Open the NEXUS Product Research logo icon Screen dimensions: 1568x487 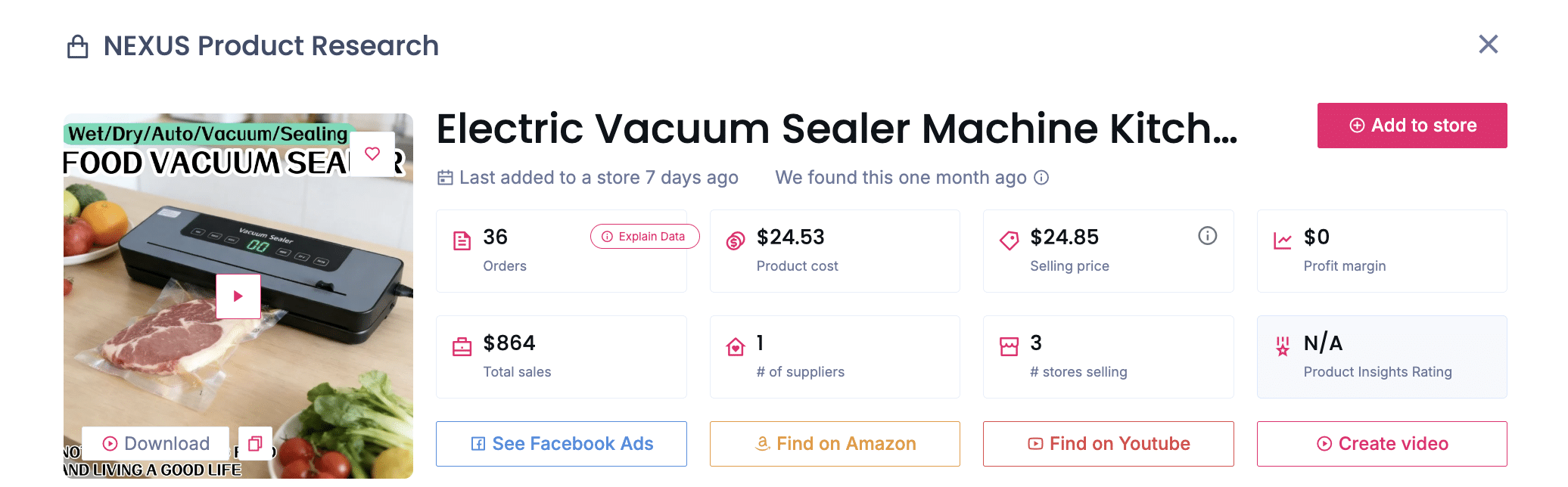pyautogui.click(x=76, y=45)
